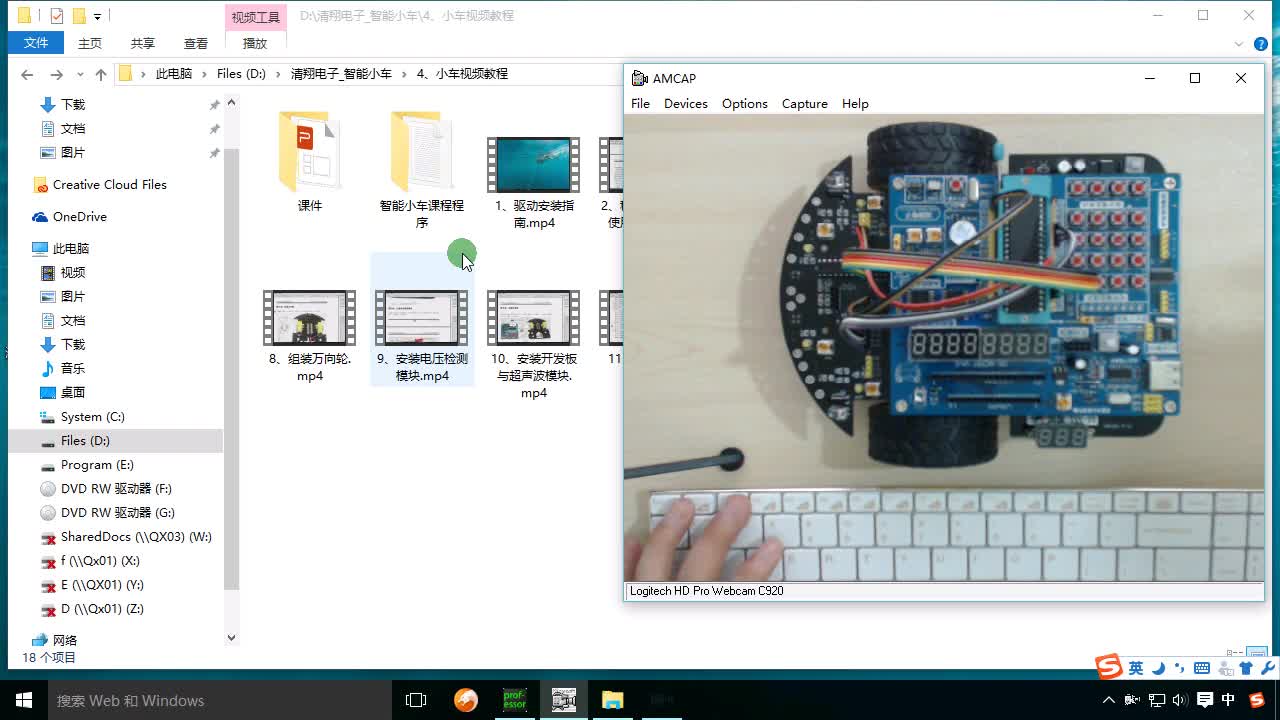Open the recent locations dropdown arrow

(x=79, y=75)
